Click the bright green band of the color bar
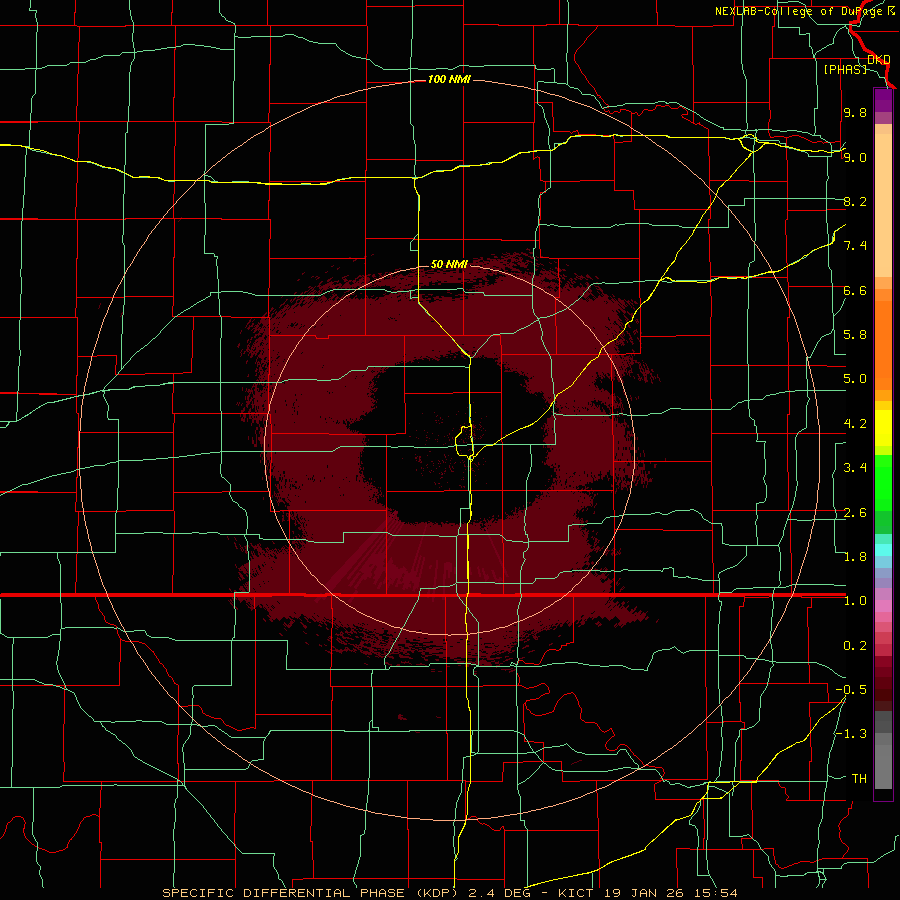The width and height of the screenshot is (900, 900). (883, 483)
